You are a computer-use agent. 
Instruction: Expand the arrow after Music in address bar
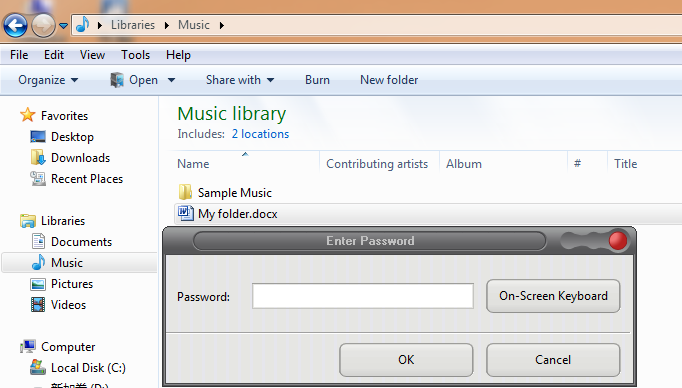[x=222, y=25]
